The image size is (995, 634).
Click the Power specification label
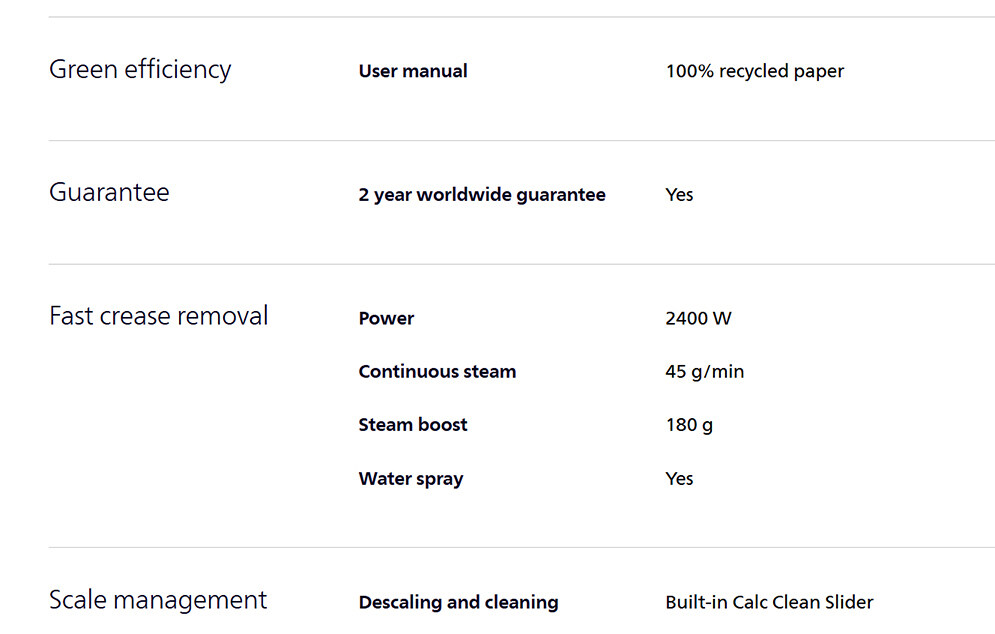pos(386,318)
